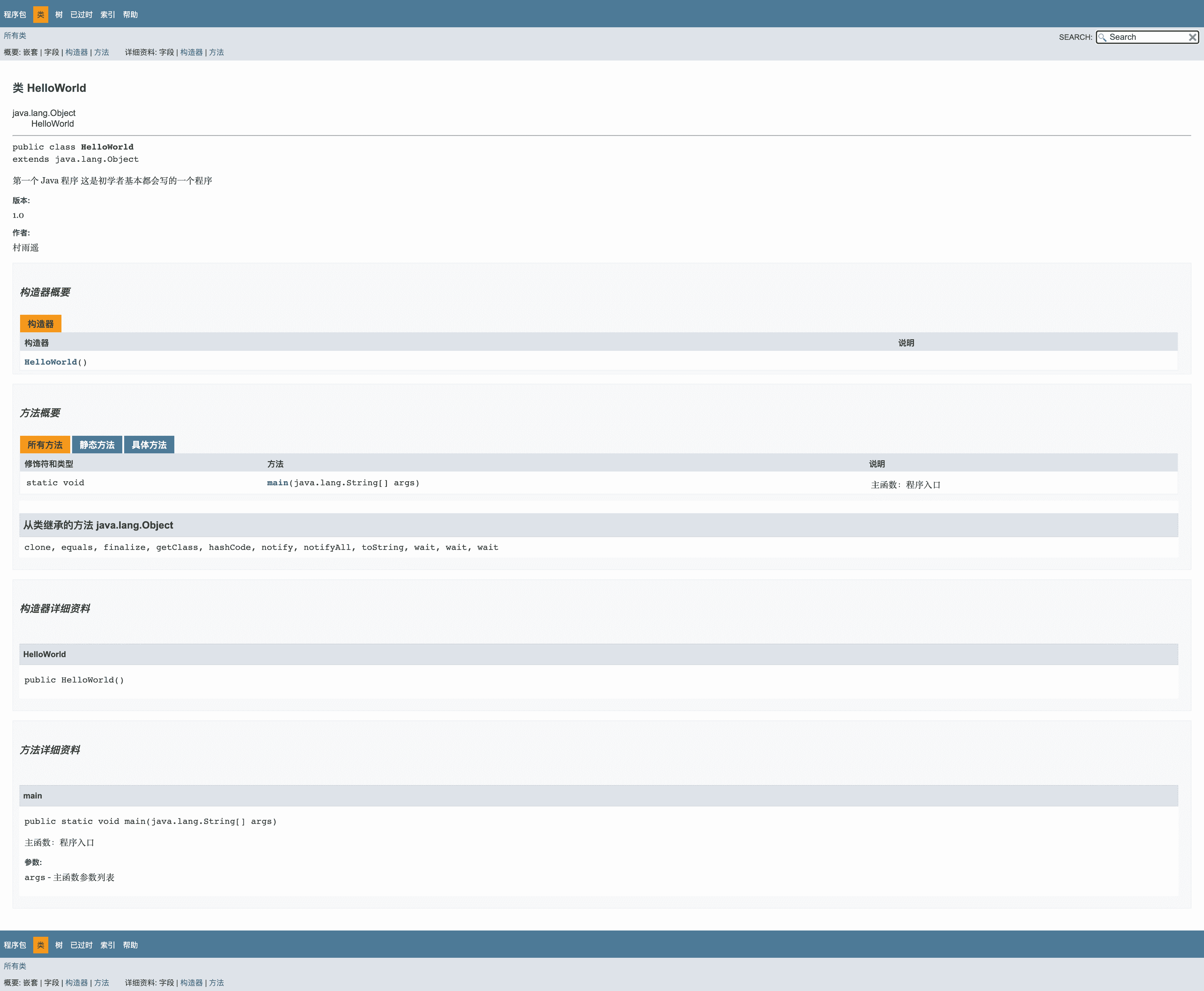Viewport: 1204px width, 991px height.
Task: Click the 所有类 link at top
Action: click(x=15, y=35)
